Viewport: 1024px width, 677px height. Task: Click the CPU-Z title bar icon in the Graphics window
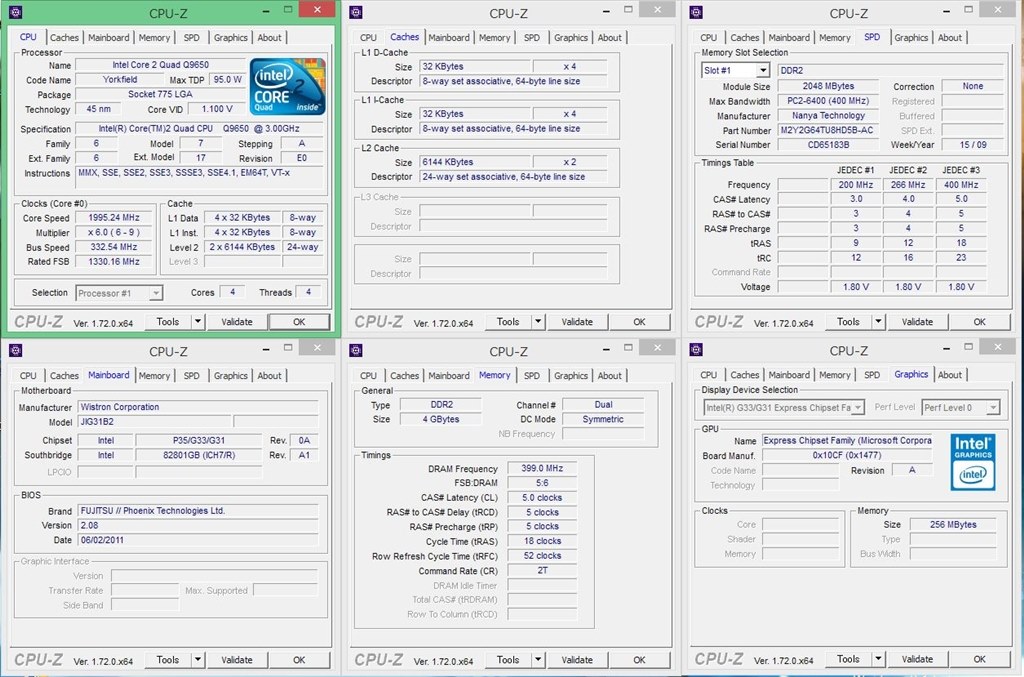[x=699, y=350]
